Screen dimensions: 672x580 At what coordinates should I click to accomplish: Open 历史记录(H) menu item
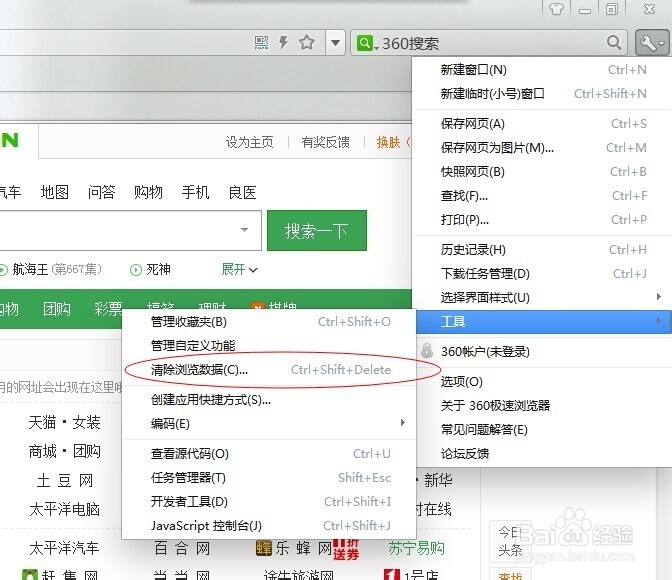click(x=543, y=249)
